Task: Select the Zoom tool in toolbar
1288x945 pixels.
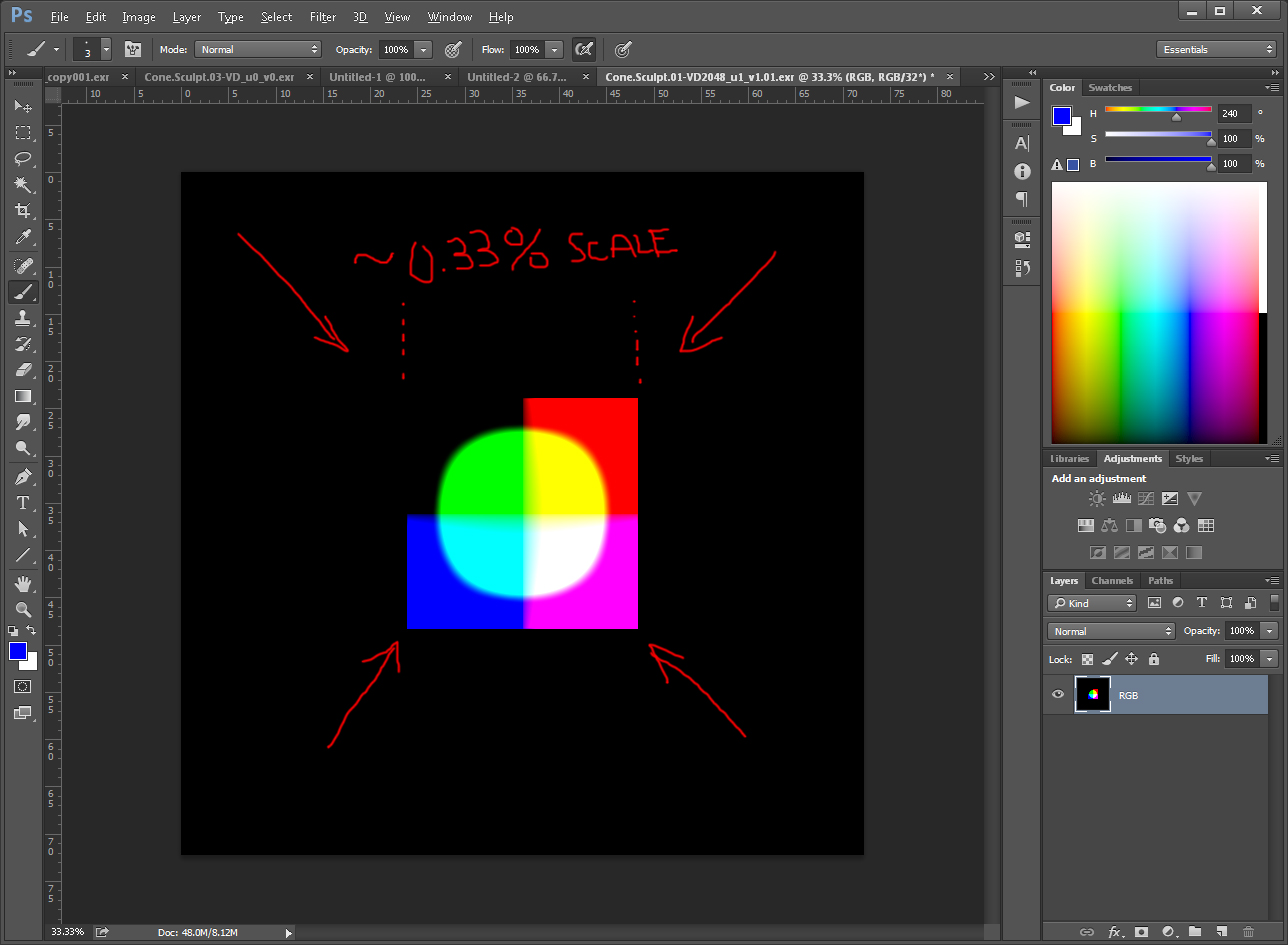Action: point(23,609)
